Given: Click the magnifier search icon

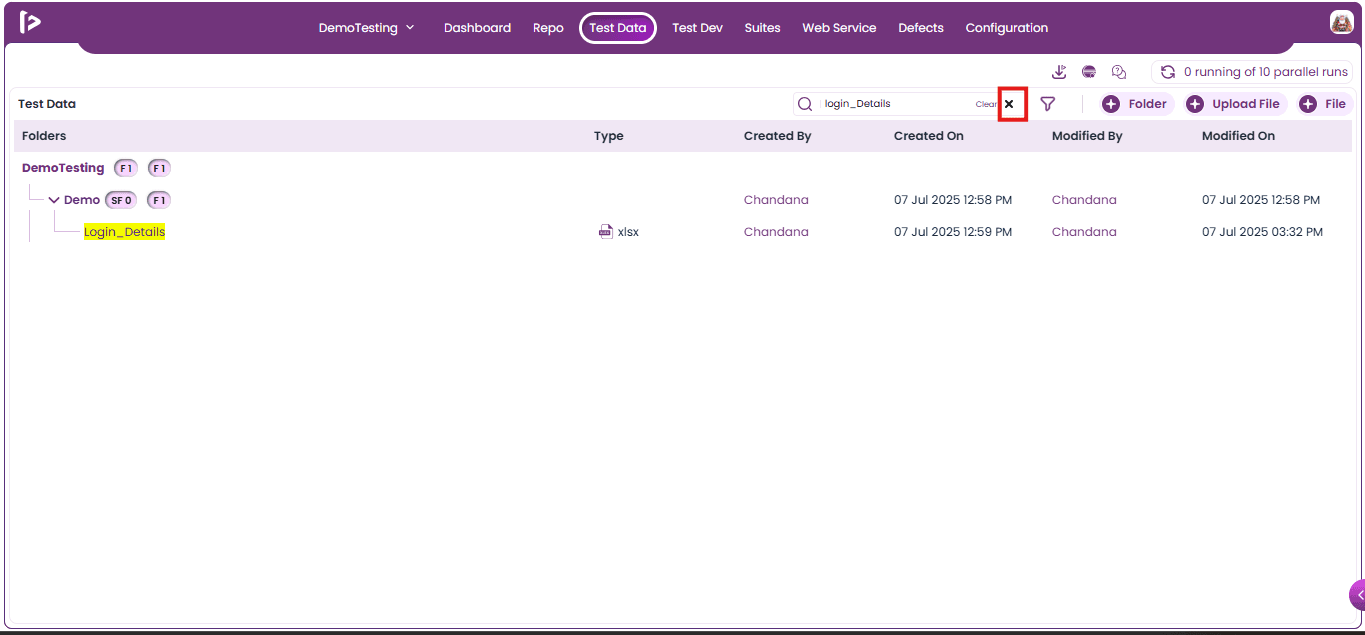Looking at the screenshot, I should click(x=805, y=104).
